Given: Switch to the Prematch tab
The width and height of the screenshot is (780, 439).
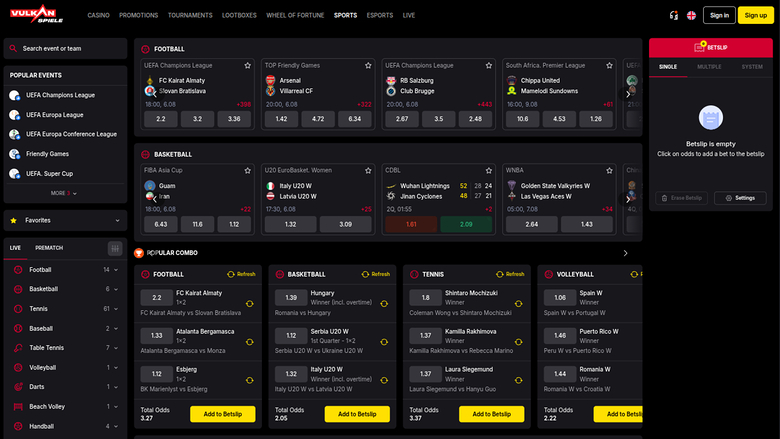Looking at the screenshot, I should pyautogui.click(x=49, y=247).
